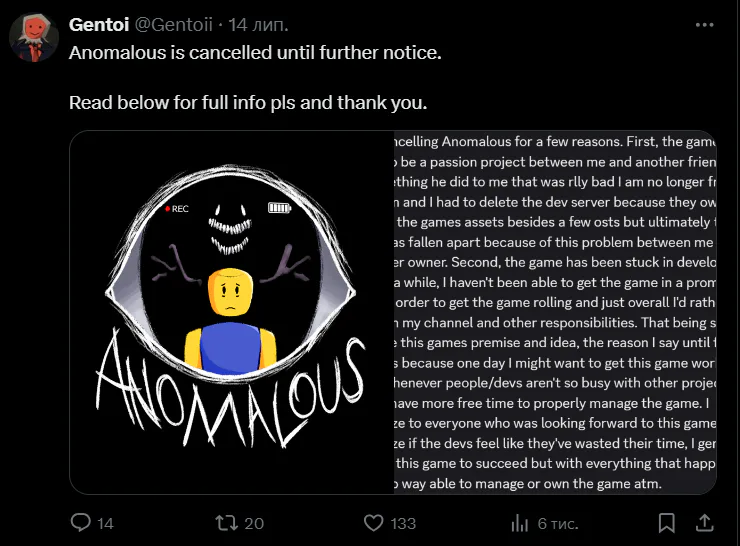Click the 'Read below for full info' line
Screen dimensions: 740x546
pyautogui.click(x=248, y=102)
